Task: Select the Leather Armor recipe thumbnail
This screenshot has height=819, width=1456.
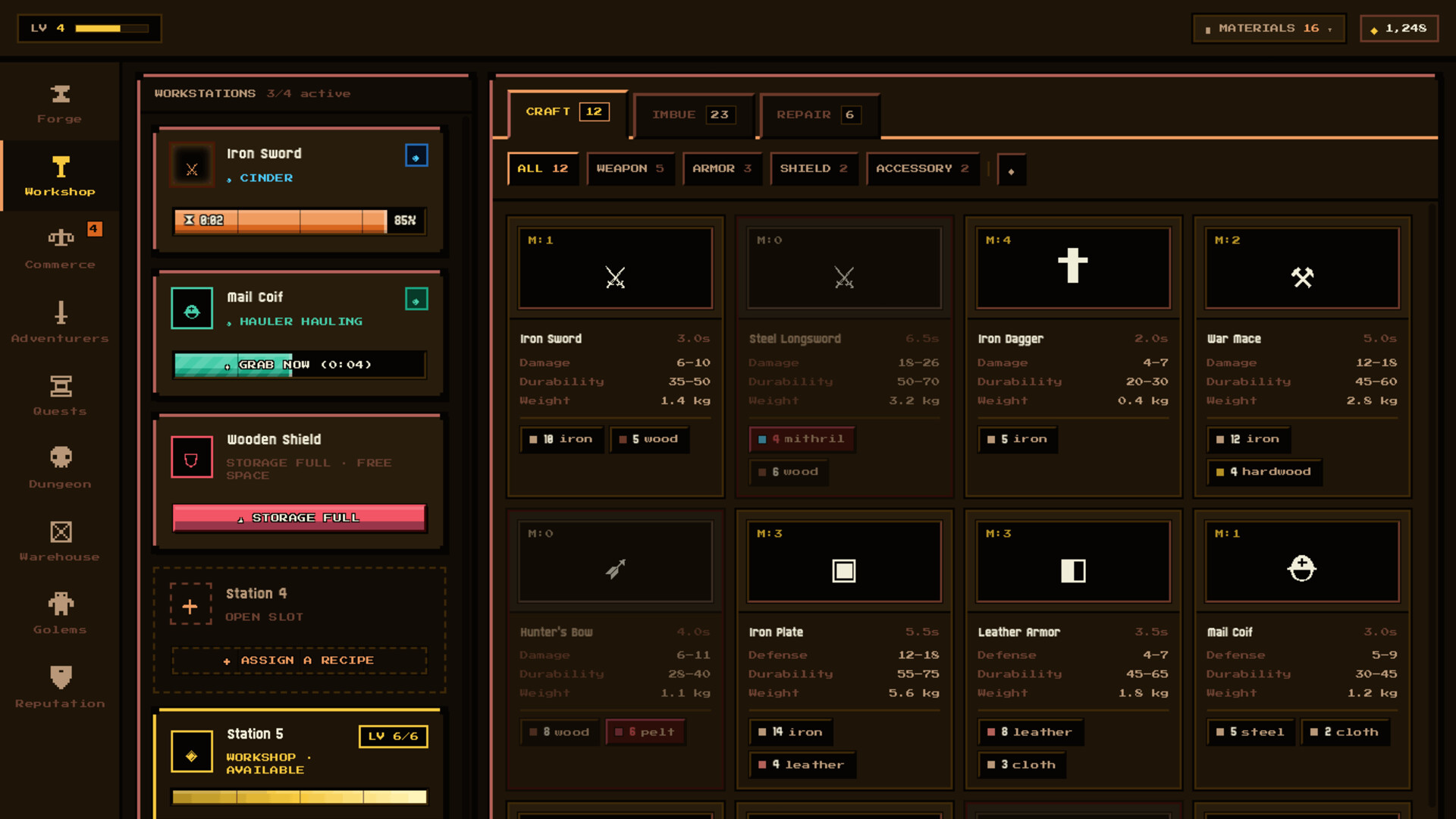Action: click(1074, 561)
